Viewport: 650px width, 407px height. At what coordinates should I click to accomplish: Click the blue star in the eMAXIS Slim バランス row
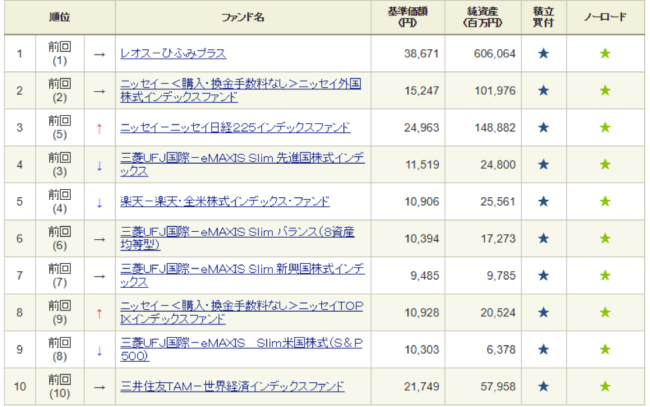click(543, 238)
